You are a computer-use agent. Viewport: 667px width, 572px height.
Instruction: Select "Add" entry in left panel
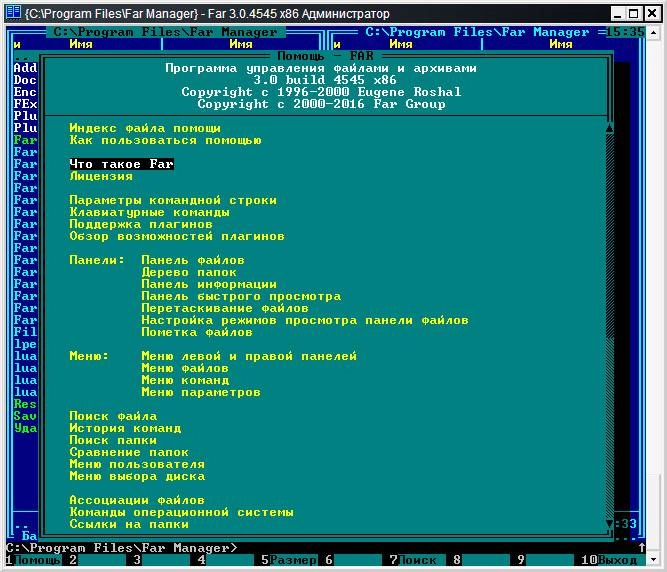pos(26,68)
